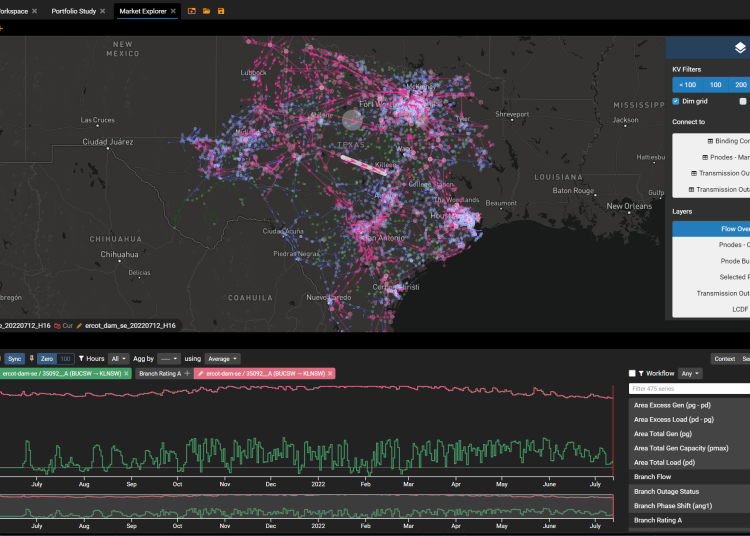Select the Zero axis option

coord(47,359)
